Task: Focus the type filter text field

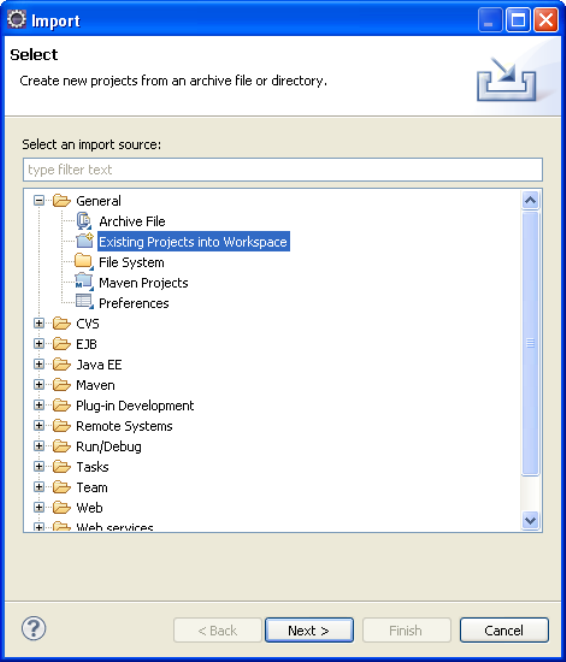Action: tap(283, 170)
